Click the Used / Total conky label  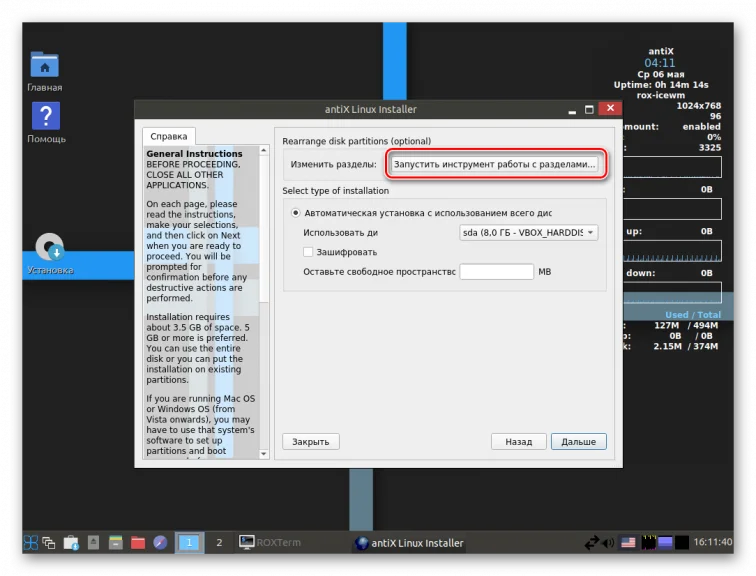point(693,315)
